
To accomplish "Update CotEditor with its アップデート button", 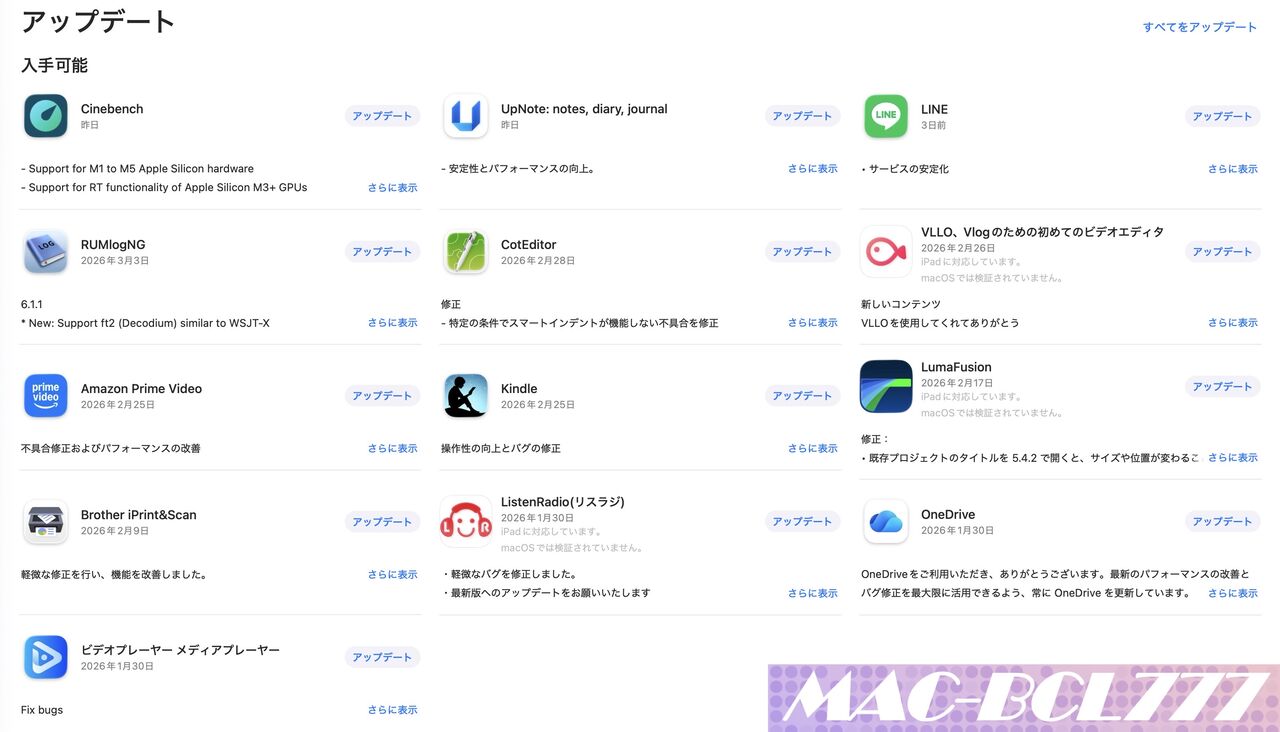I will point(802,252).
